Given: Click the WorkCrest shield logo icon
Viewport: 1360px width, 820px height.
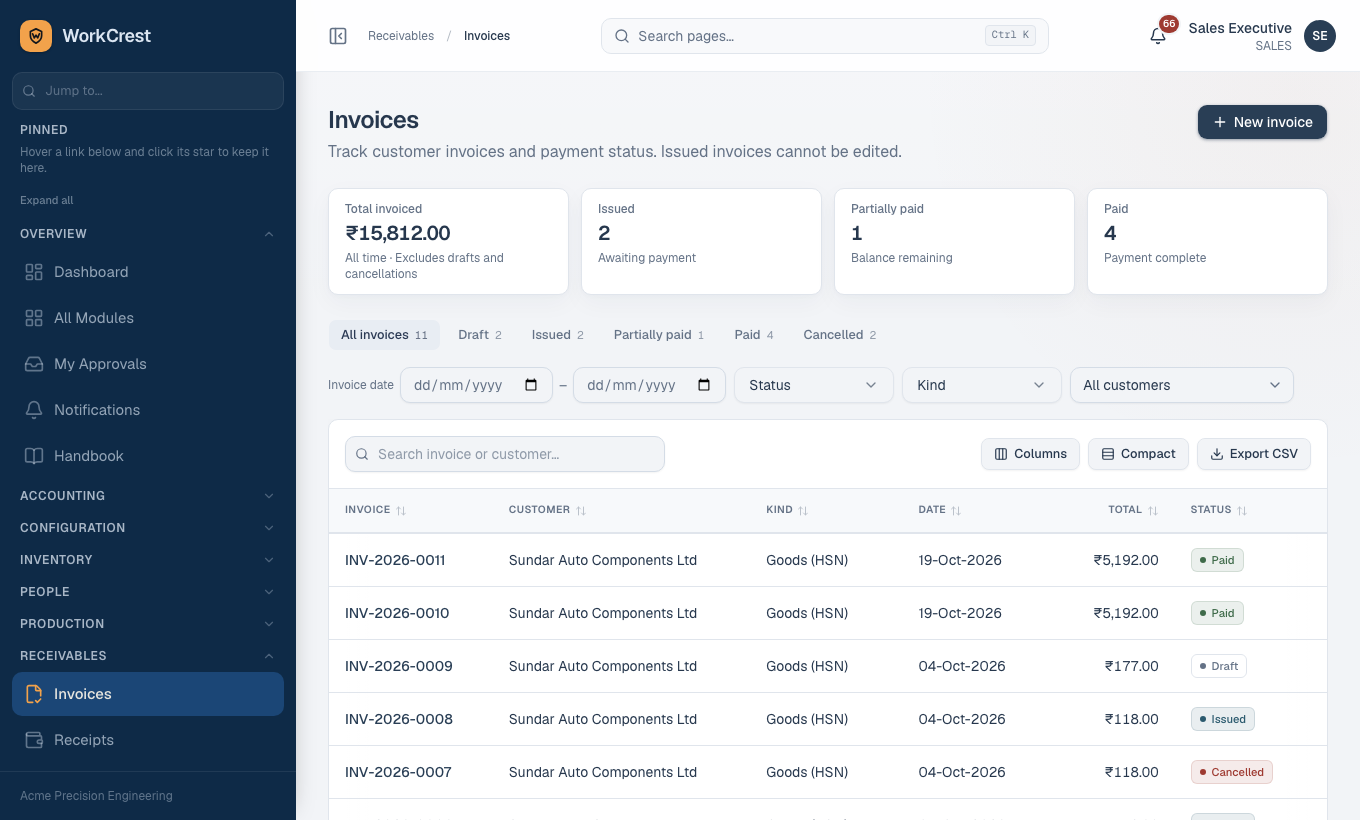Looking at the screenshot, I should click(36, 36).
